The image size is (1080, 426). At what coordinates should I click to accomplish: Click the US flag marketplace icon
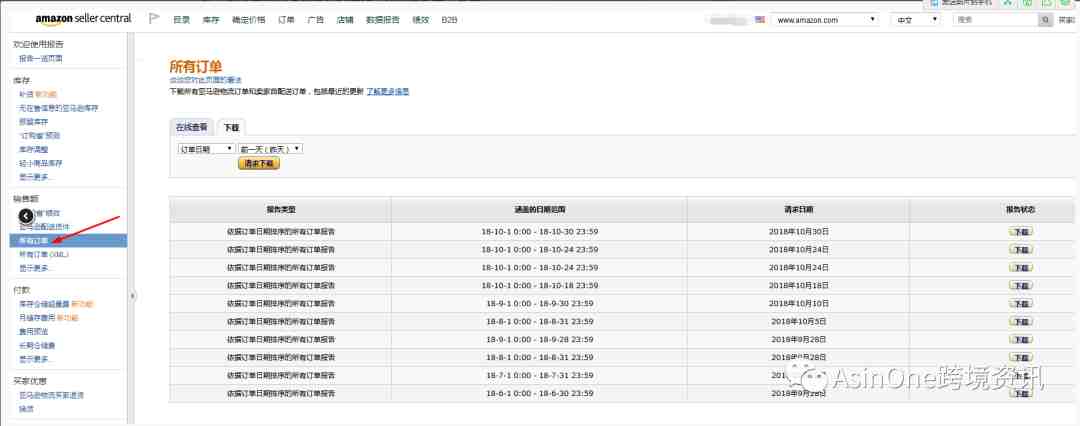[x=760, y=20]
